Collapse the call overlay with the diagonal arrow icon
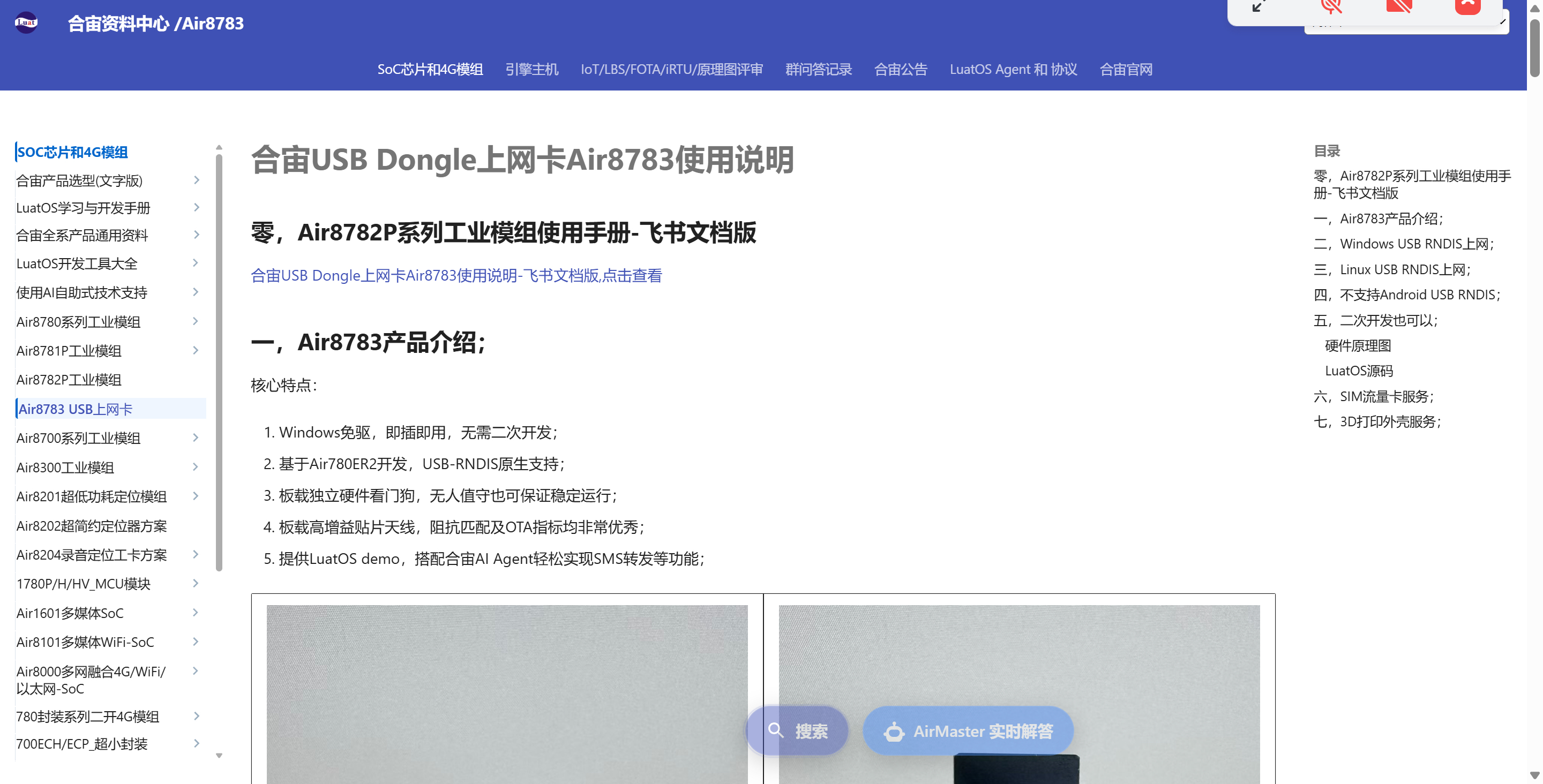The height and width of the screenshot is (784, 1543). pos(1259,6)
